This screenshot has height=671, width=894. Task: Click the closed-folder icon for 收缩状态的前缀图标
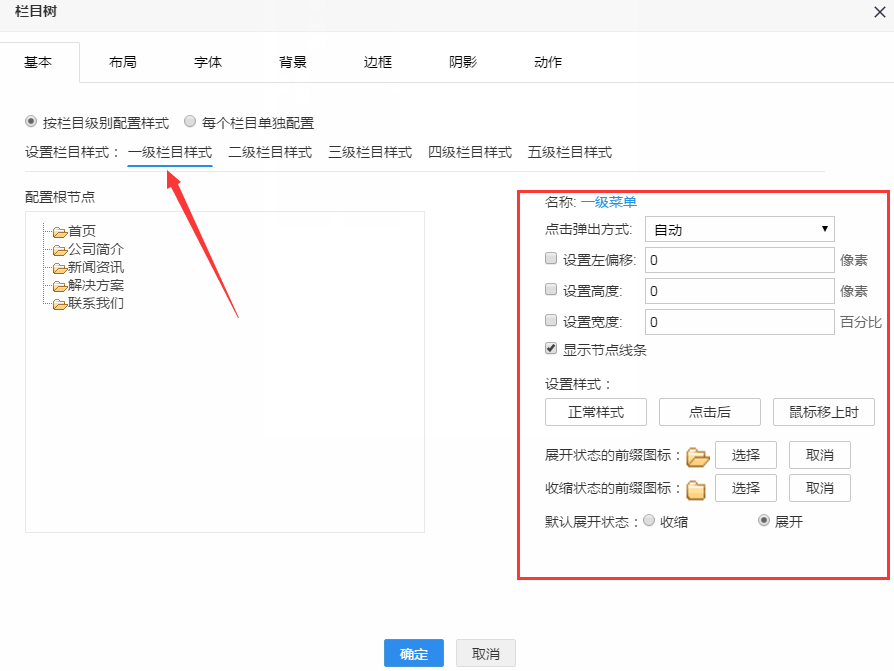[x=696, y=489]
